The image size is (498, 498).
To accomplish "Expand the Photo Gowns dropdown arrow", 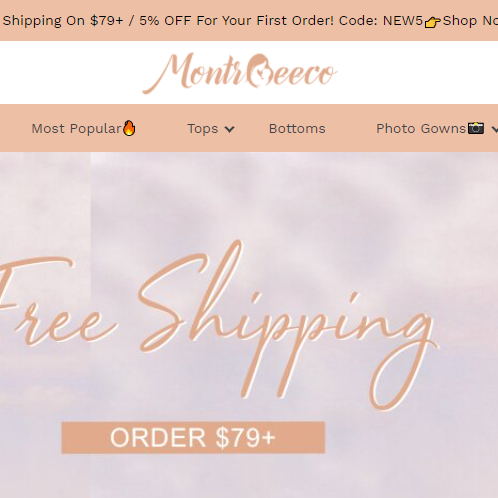I will pyautogui.click(x=495, y=129).
